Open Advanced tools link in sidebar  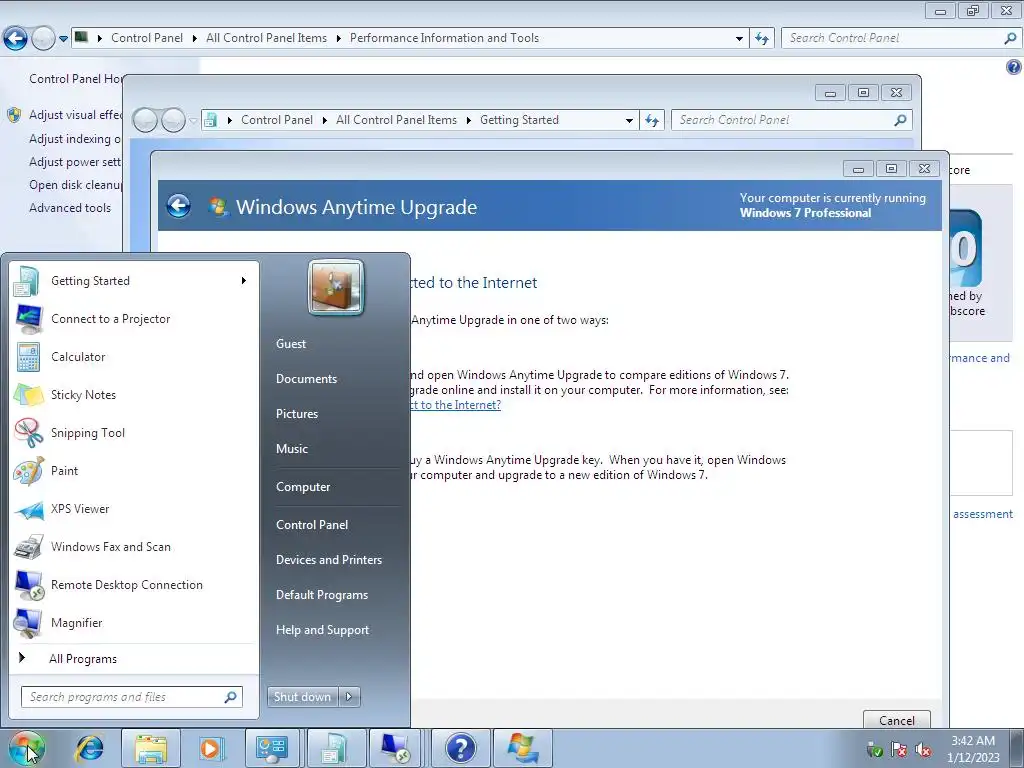pyautogui.click(x=70, y=208)
